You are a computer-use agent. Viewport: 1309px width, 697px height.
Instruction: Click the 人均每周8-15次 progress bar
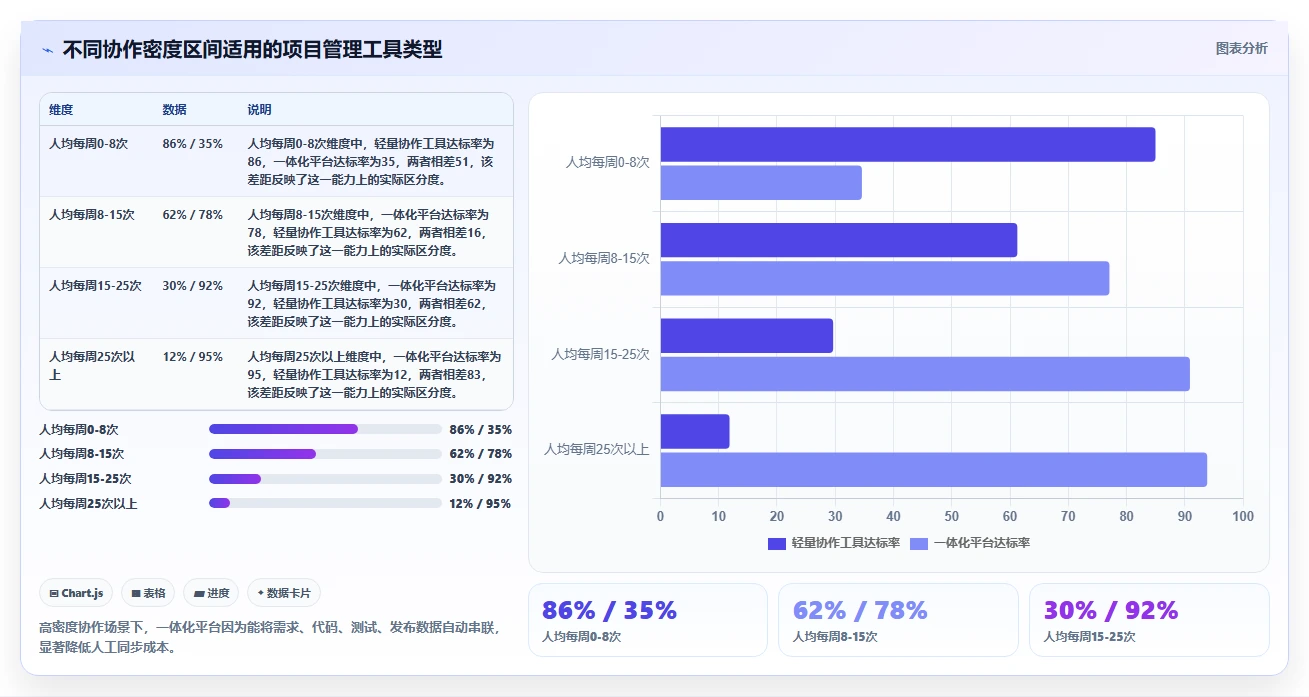tap(325, 454)
